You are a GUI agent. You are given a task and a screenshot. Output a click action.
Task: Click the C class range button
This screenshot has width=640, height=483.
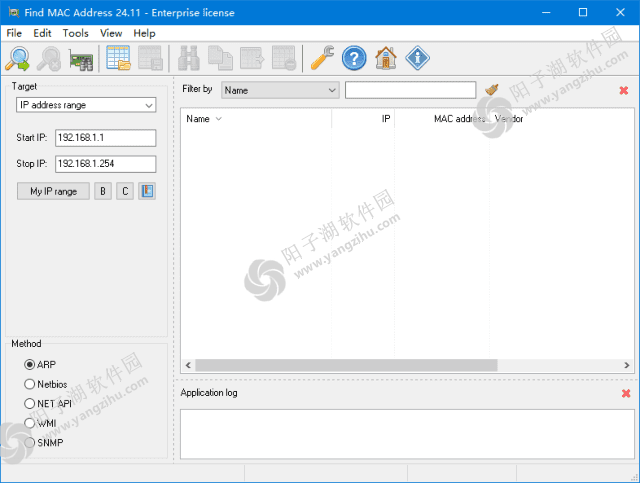(125, 191)
